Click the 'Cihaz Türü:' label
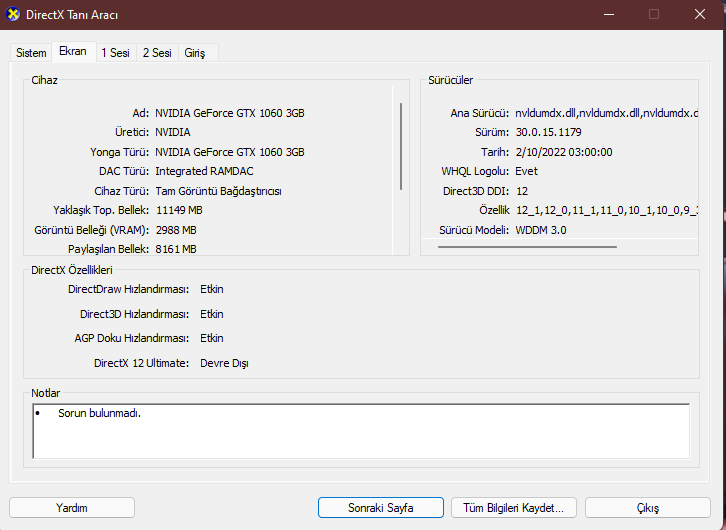Viewport: 726px width, 530px height. [121, 191]
